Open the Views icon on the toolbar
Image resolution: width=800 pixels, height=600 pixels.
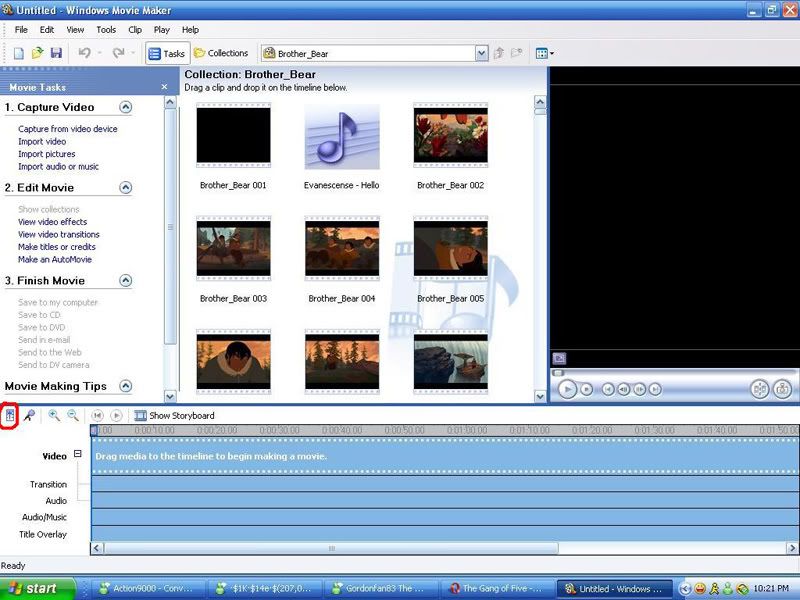544,53
